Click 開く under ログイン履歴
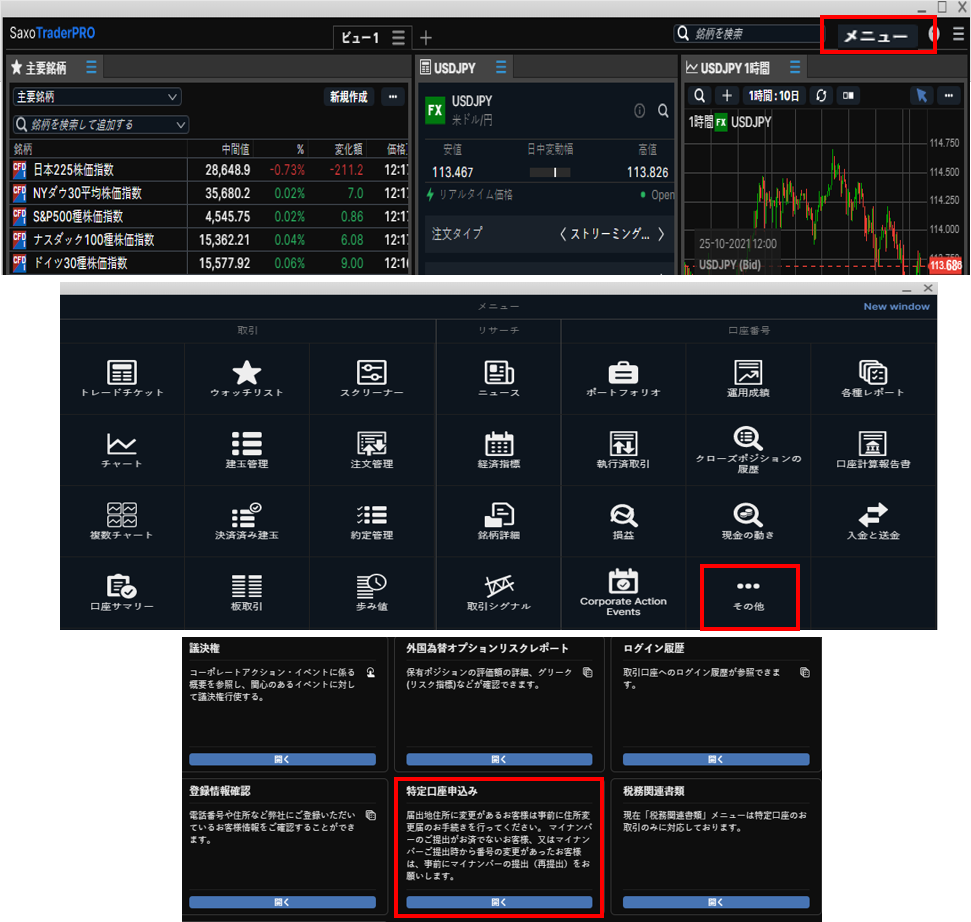The height and width of the screenshot is (922, 971). tap(716, 759)
